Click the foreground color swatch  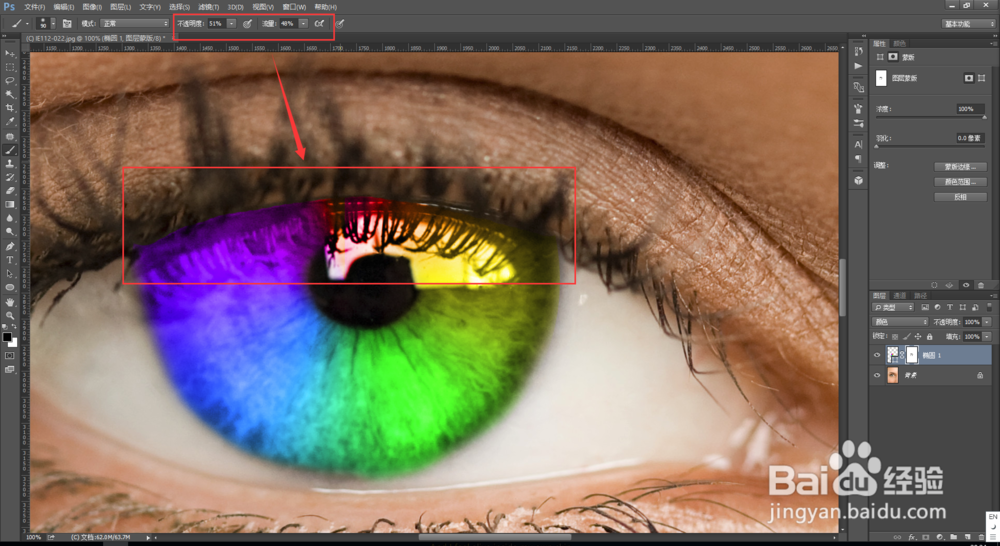click(x=7, y=337)
